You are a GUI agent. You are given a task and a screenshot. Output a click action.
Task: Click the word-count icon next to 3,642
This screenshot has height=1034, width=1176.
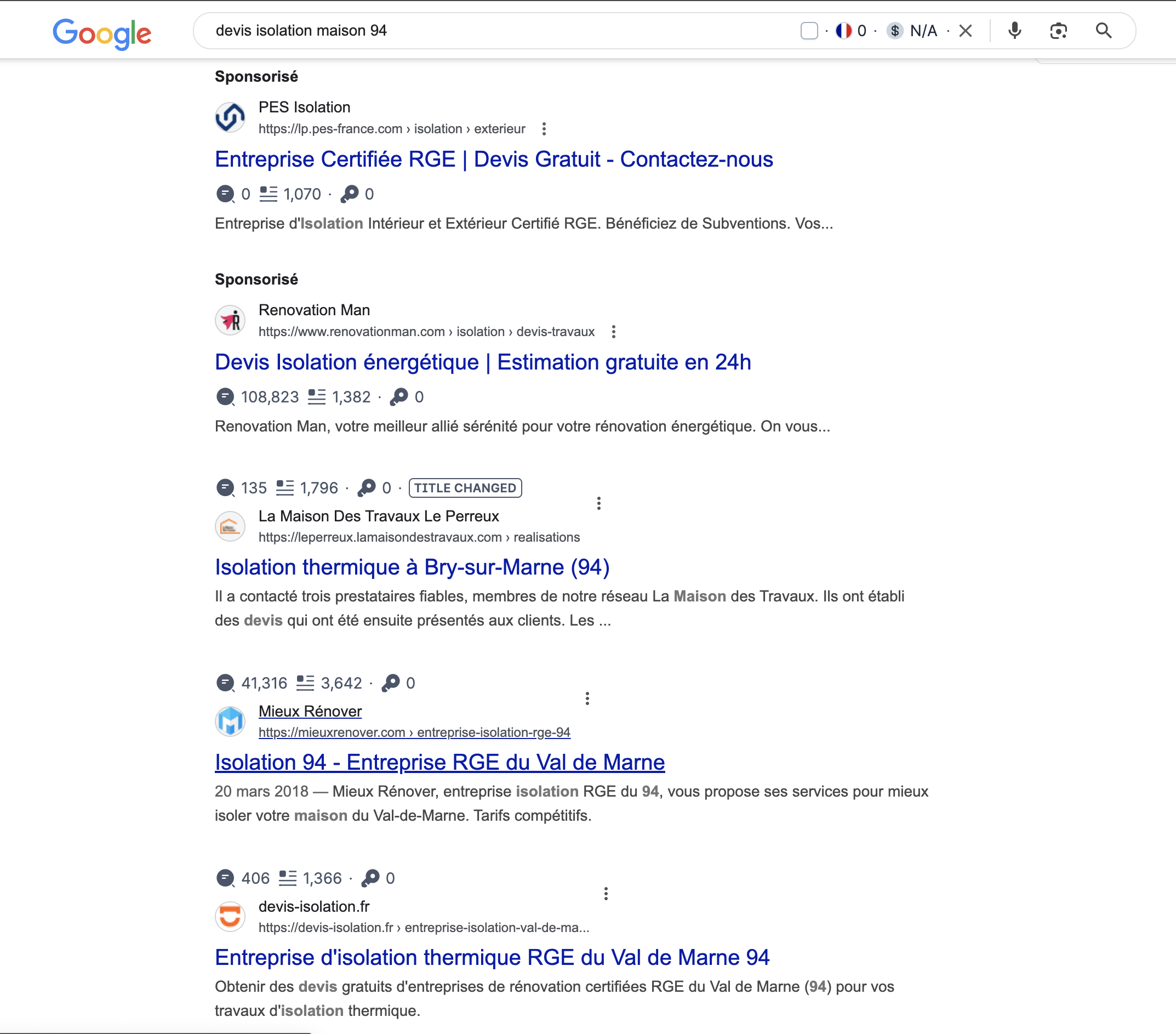pyautogui.click(x=305, y=683)
